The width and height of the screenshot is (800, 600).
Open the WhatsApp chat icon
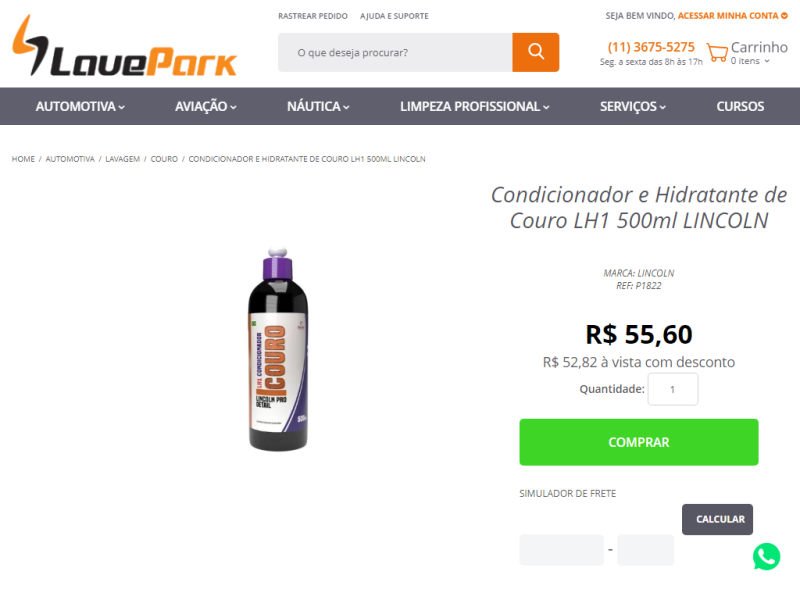click(x=766, y=556)
